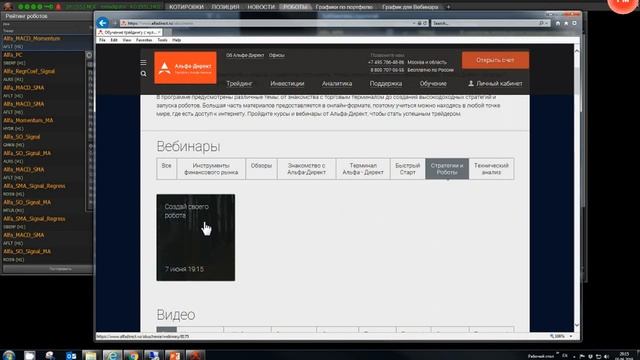Viewport: 640px width, 360px height.
Task: Open the user avatar in the terminal top bar
Action: point(7,7)
